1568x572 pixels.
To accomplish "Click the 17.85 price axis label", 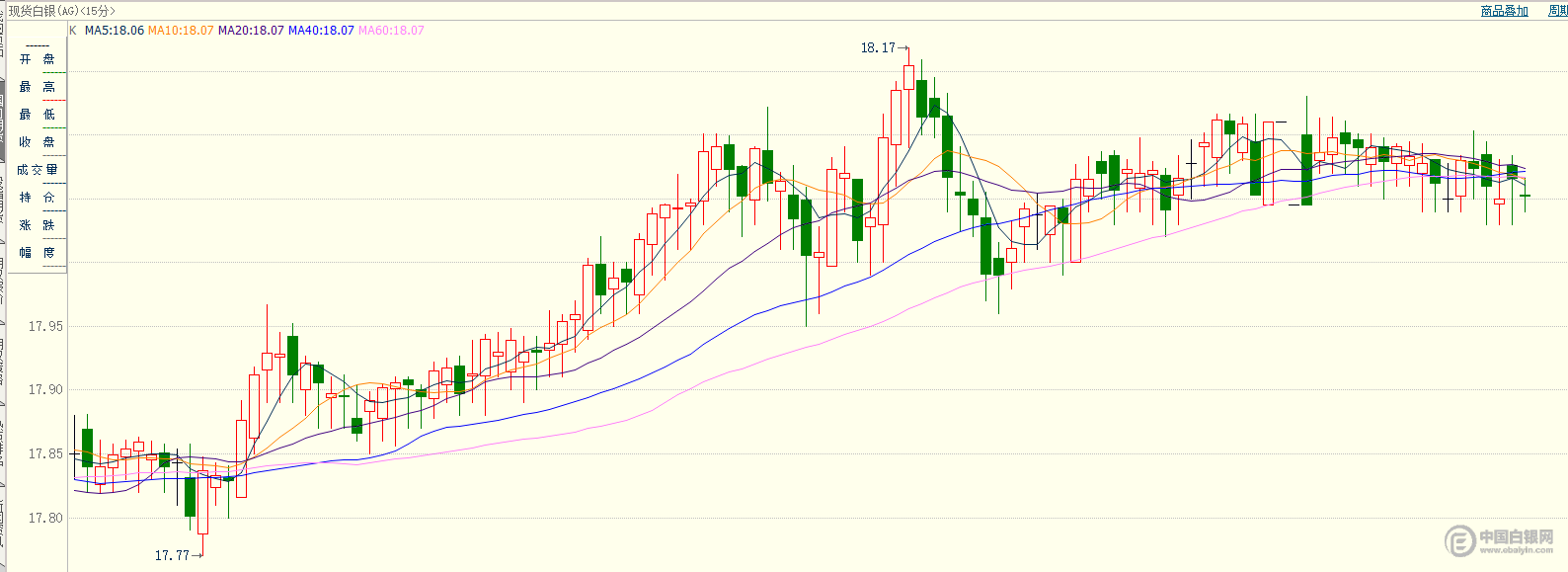I will point(45,453).
